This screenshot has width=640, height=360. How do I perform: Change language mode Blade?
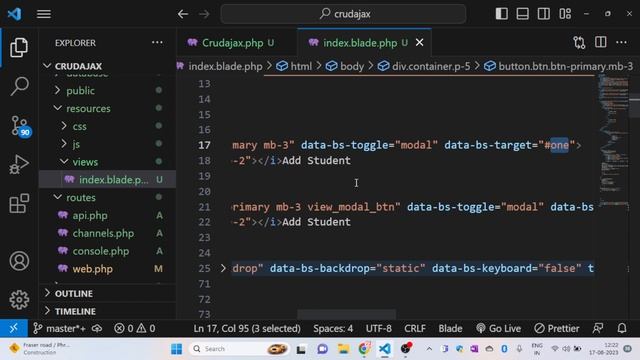(x=450, y=328)
